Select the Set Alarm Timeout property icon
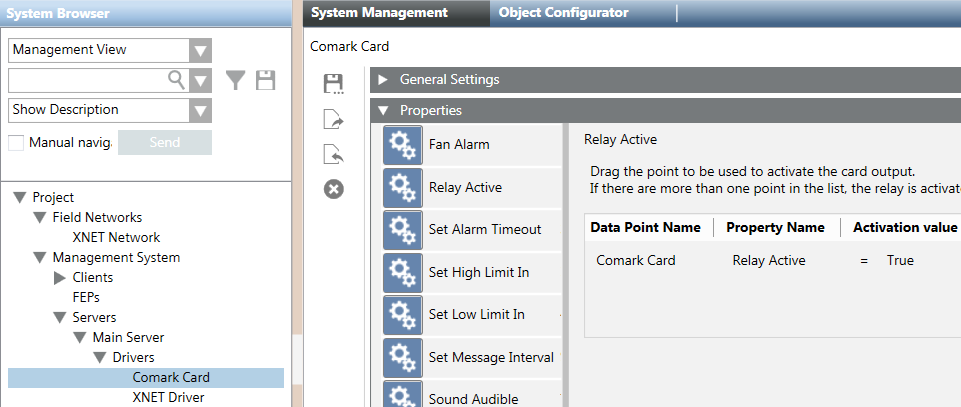This screenshot has height=407, width=961. pyautogui.click(x=402, y=230)
